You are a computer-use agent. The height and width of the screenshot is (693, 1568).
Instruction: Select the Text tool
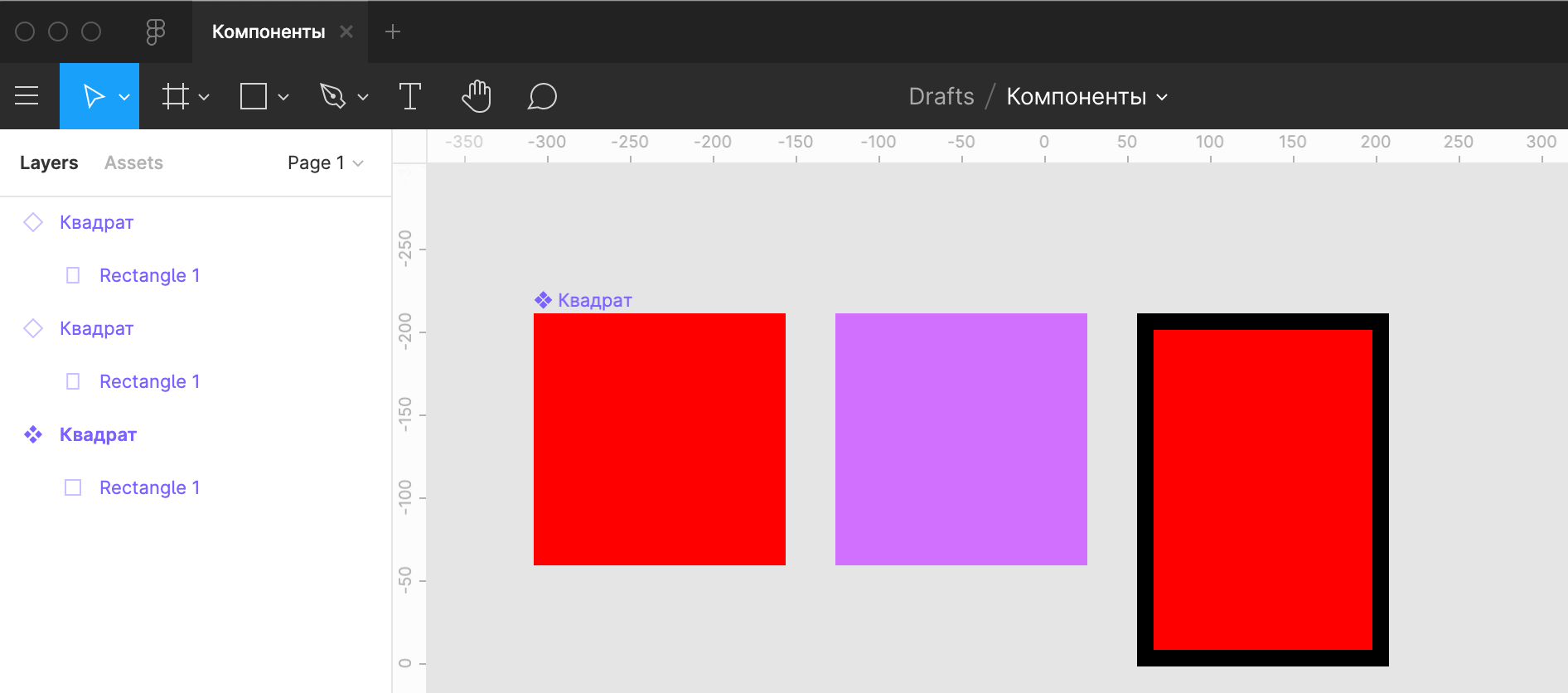[x=409, y=96]
